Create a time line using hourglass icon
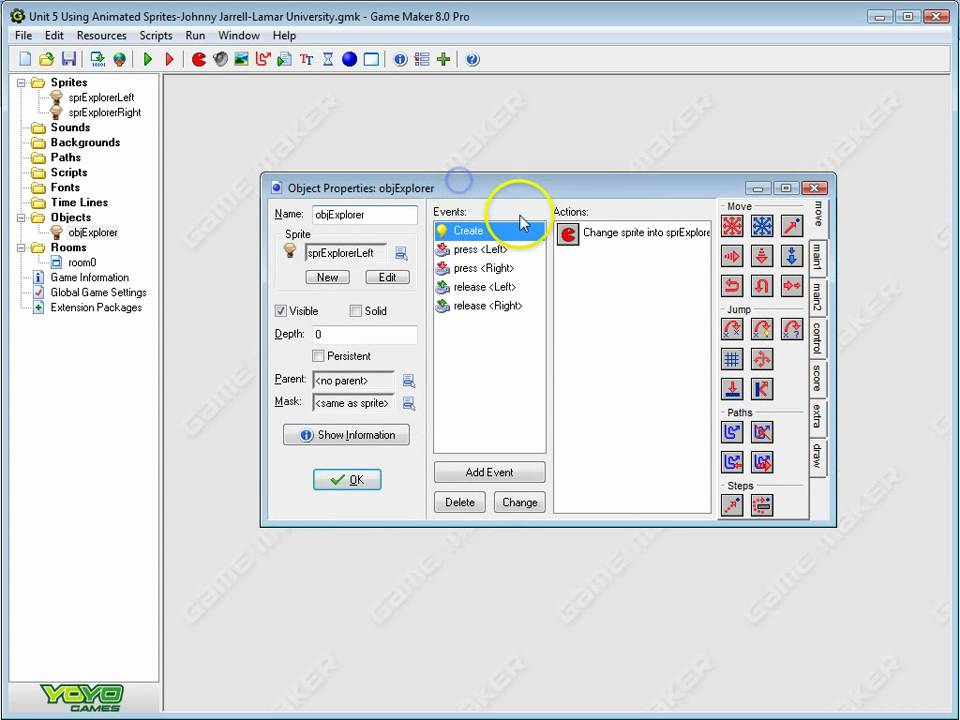 pyautogui.click(x=328, y=59)
